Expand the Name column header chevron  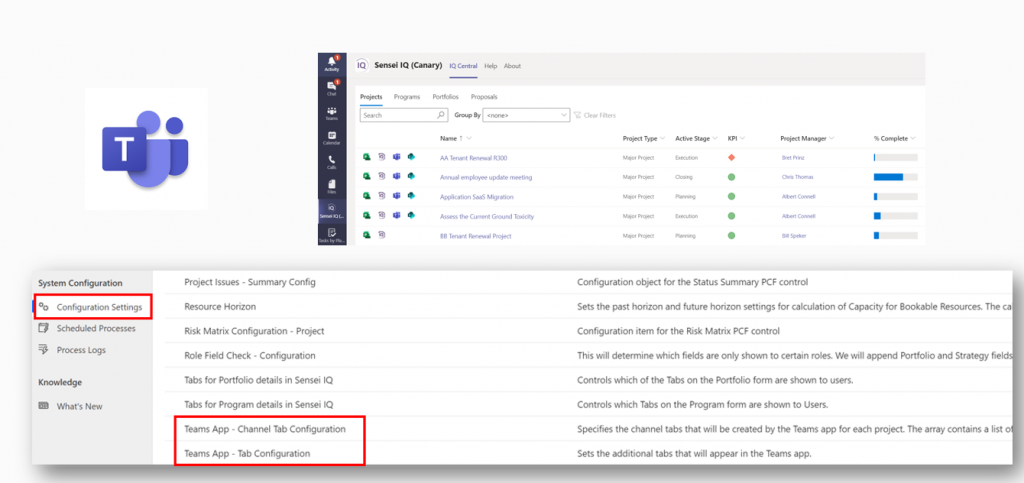[470, 138]
